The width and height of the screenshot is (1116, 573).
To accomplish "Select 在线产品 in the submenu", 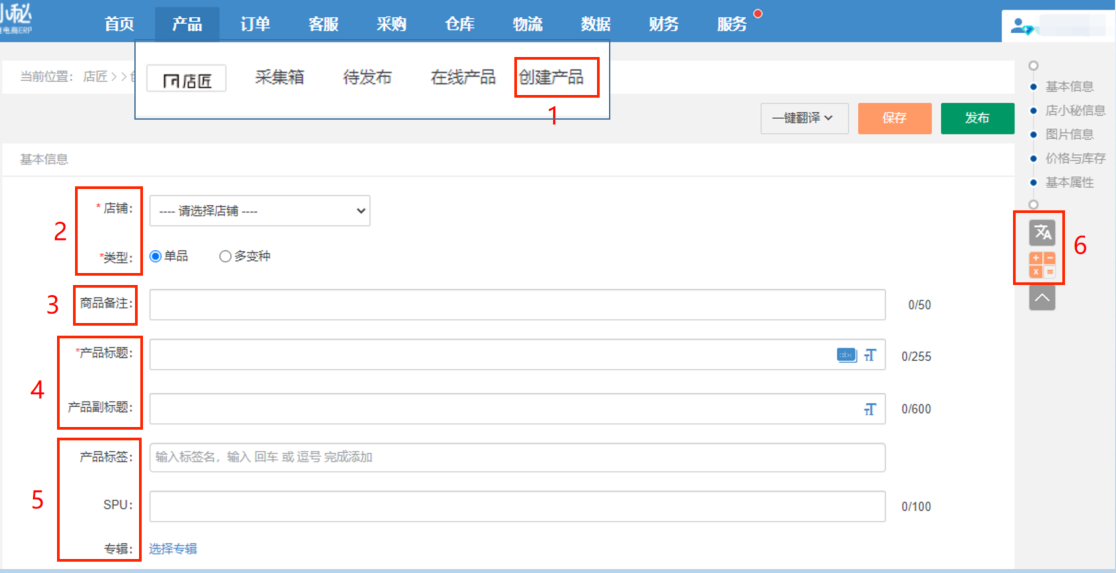I will pyautogui.click(x=463, y=78).
